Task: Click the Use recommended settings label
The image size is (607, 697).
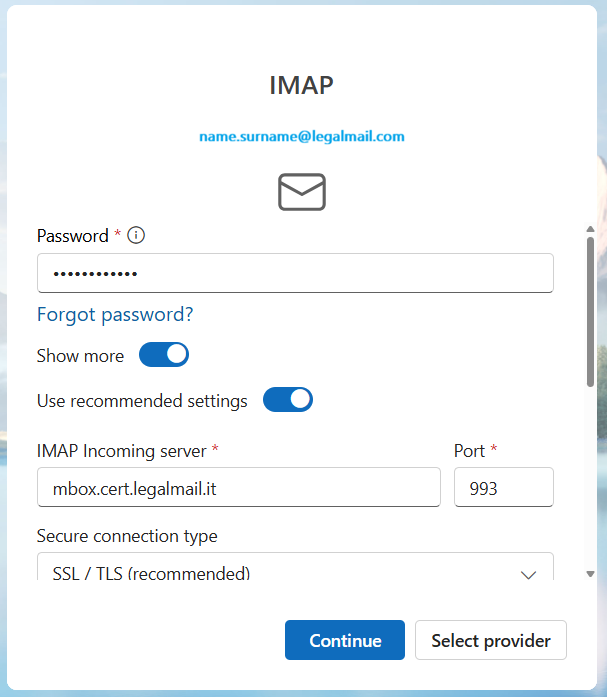Action: tap(142, 401)
